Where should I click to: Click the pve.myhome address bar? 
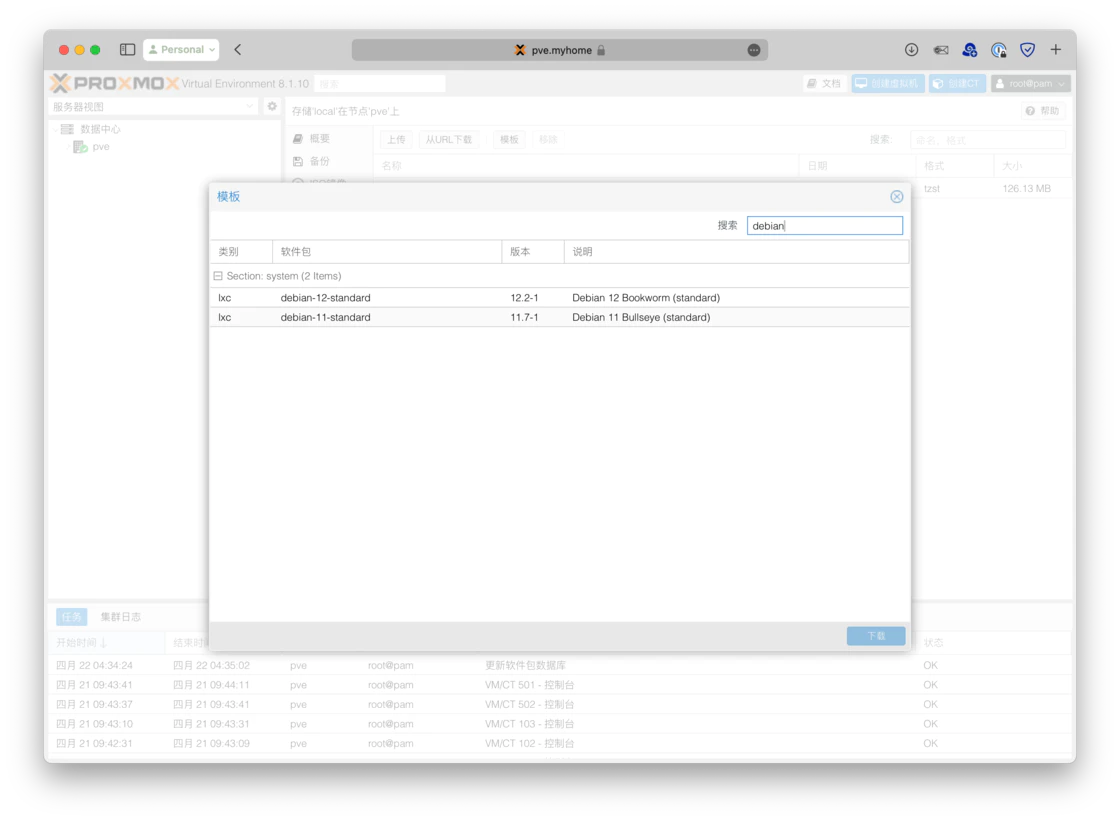pyautogui.click(x=559, y=50)
